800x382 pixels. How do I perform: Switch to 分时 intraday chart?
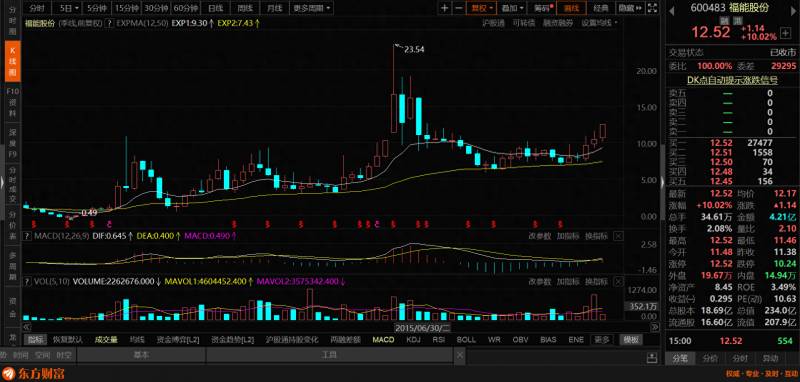[x=37, y=8]
